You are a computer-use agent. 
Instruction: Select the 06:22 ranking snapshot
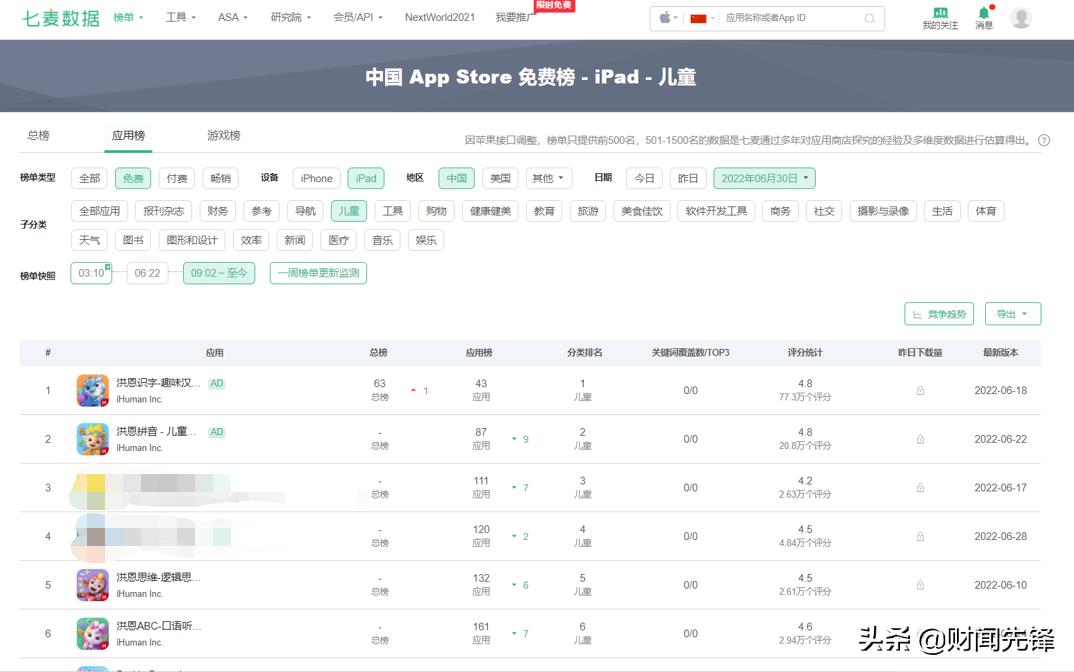pyautogui.click(x=148, y=272)
